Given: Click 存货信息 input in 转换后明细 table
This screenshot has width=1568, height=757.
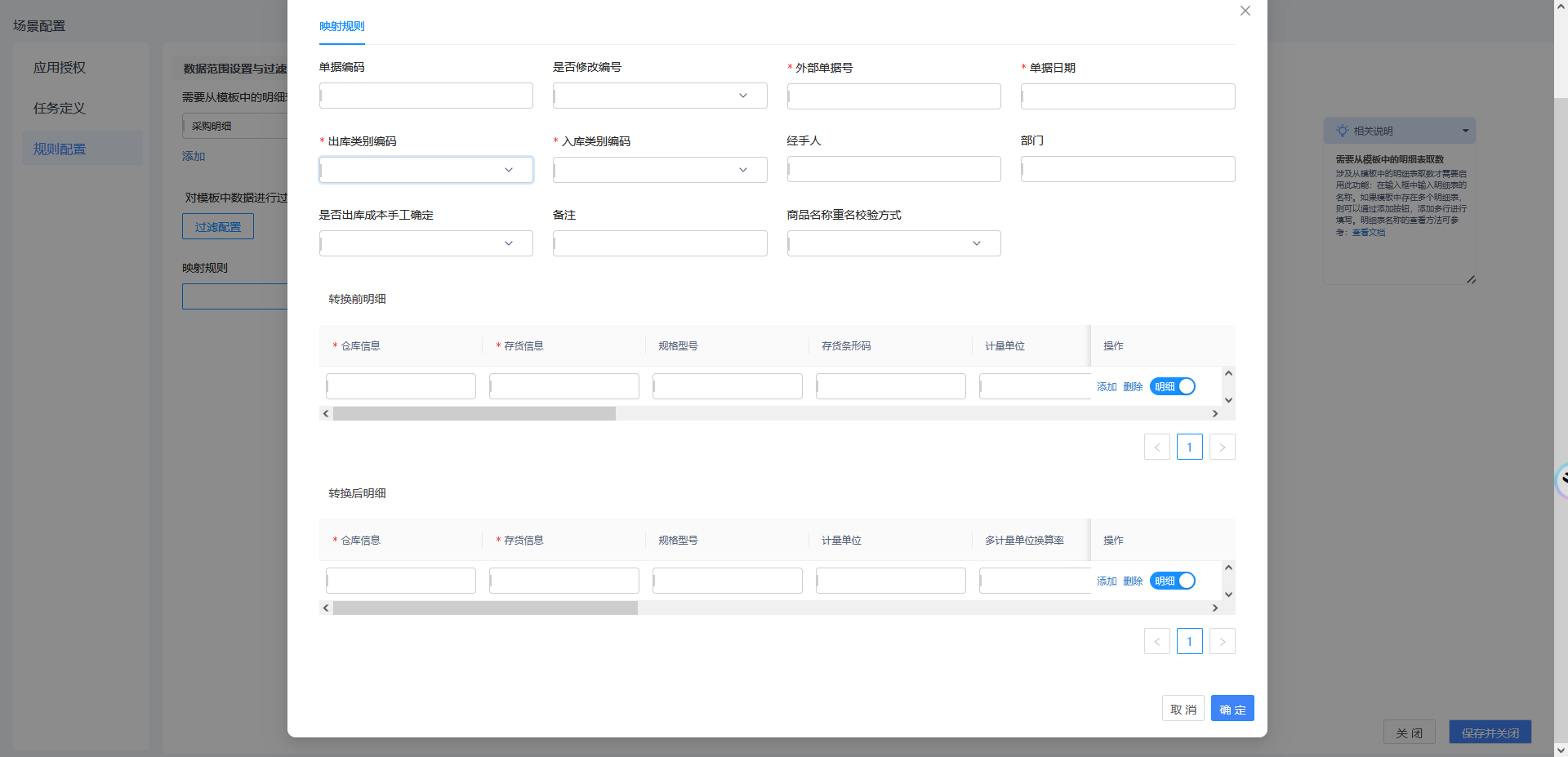Looking at the screenshot, I should coord(564,581).
